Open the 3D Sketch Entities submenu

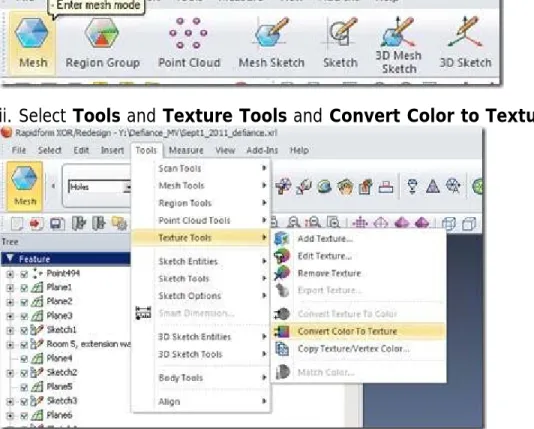pyautogui.click(x=201, y=337)
